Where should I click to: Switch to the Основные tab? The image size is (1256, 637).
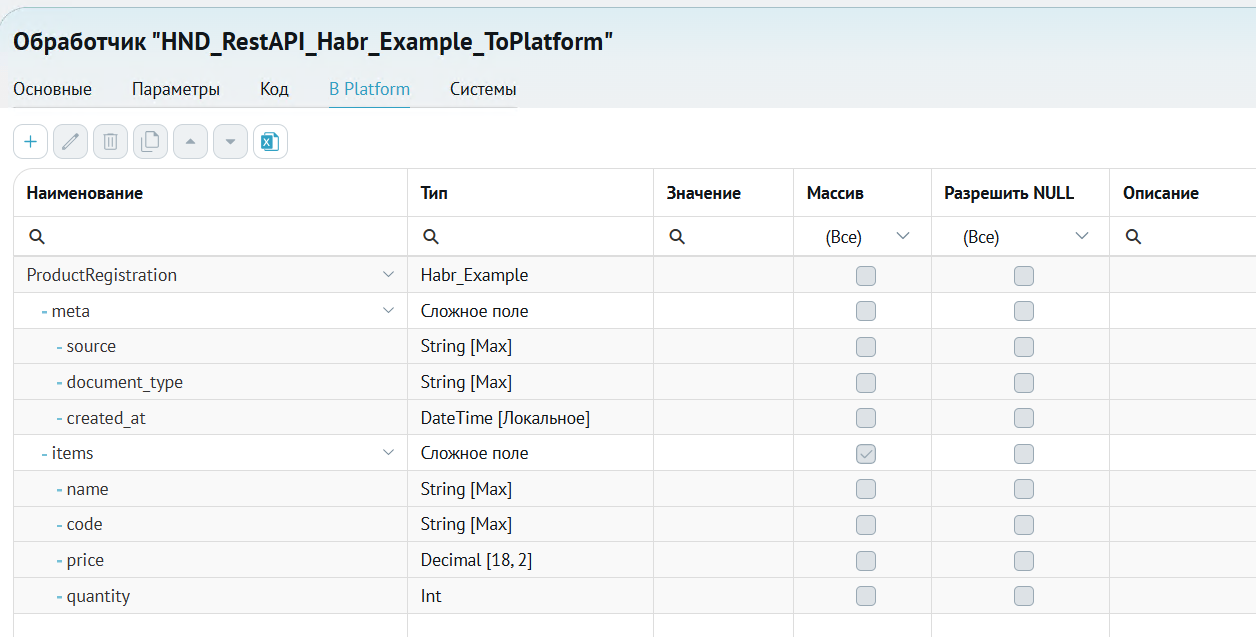(x=52, y=89)
